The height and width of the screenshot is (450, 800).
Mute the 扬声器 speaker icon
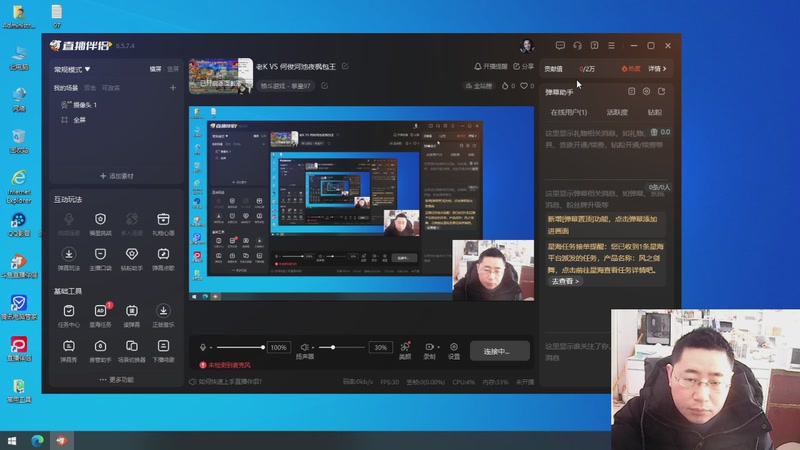click(304, 347)
